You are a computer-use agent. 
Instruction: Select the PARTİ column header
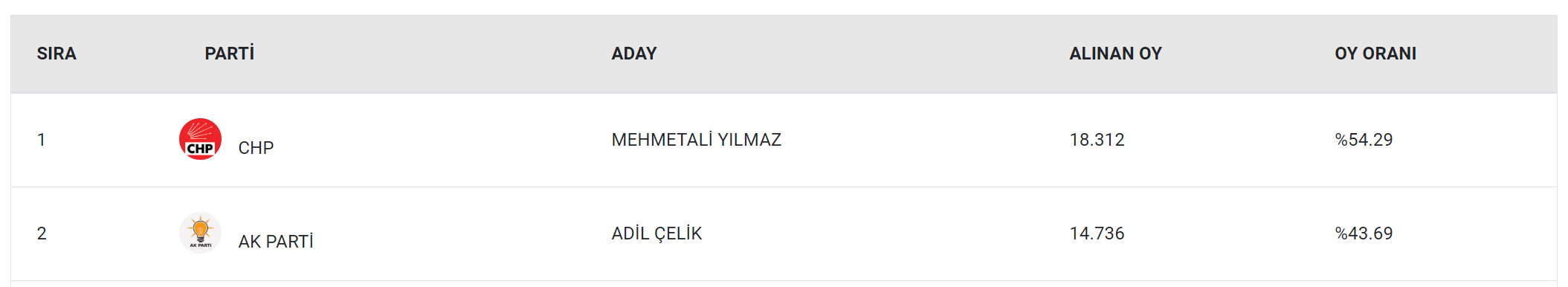pyautogui.click(x=230, y=54)
